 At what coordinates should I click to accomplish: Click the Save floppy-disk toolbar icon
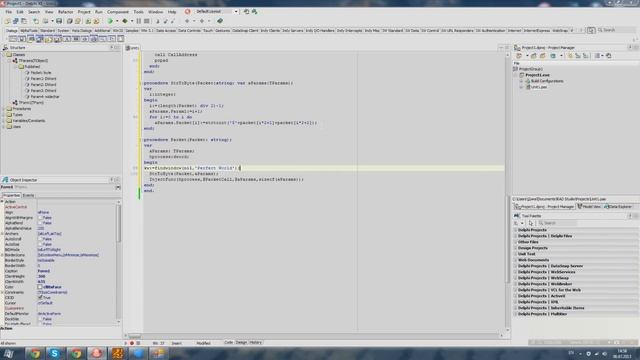point(59,21)
